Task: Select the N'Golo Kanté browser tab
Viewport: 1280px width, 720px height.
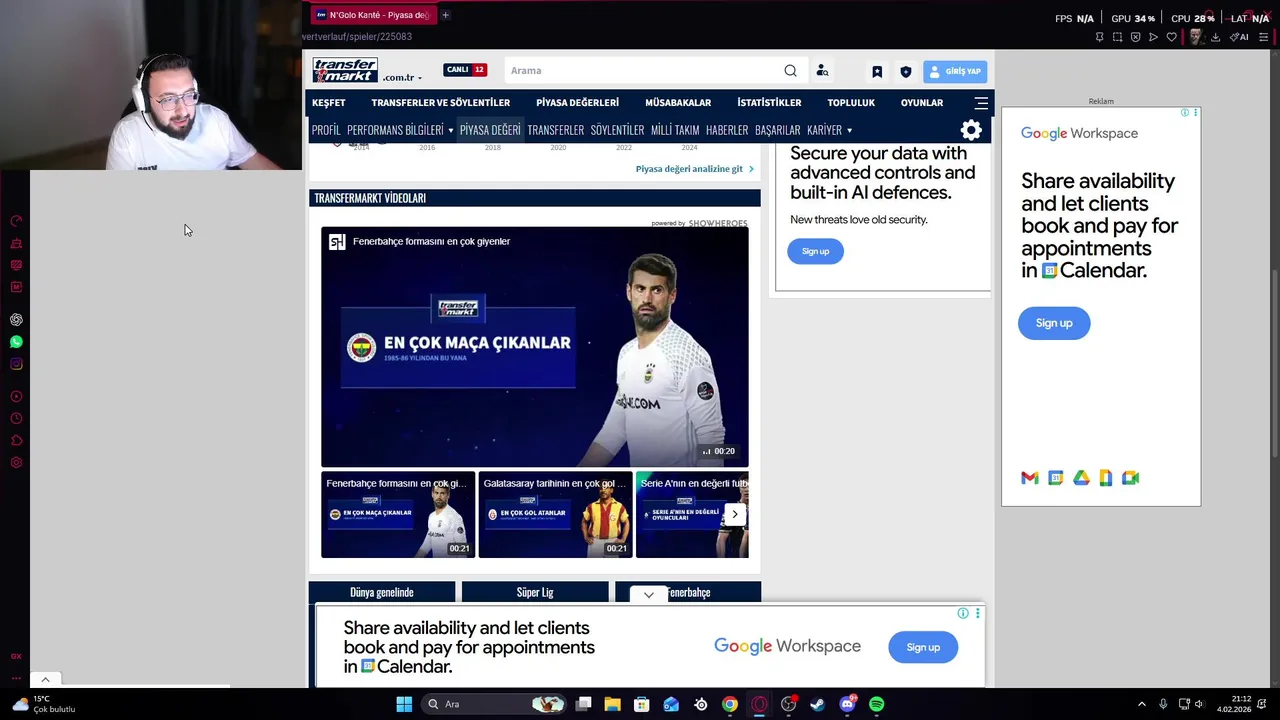Action: [x=372, y=15]
